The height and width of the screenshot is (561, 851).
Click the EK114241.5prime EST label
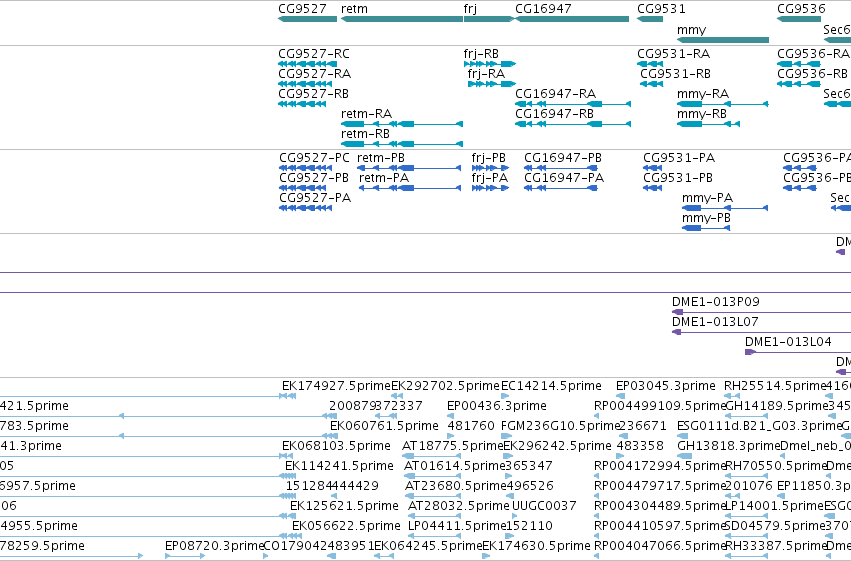[x=339, y=466]
